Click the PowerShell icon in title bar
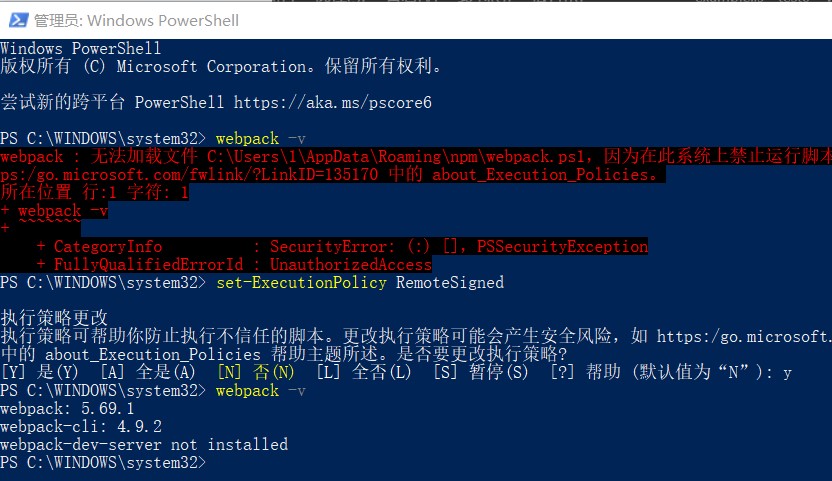Screen dimensions: 832x481 (19, 20)
